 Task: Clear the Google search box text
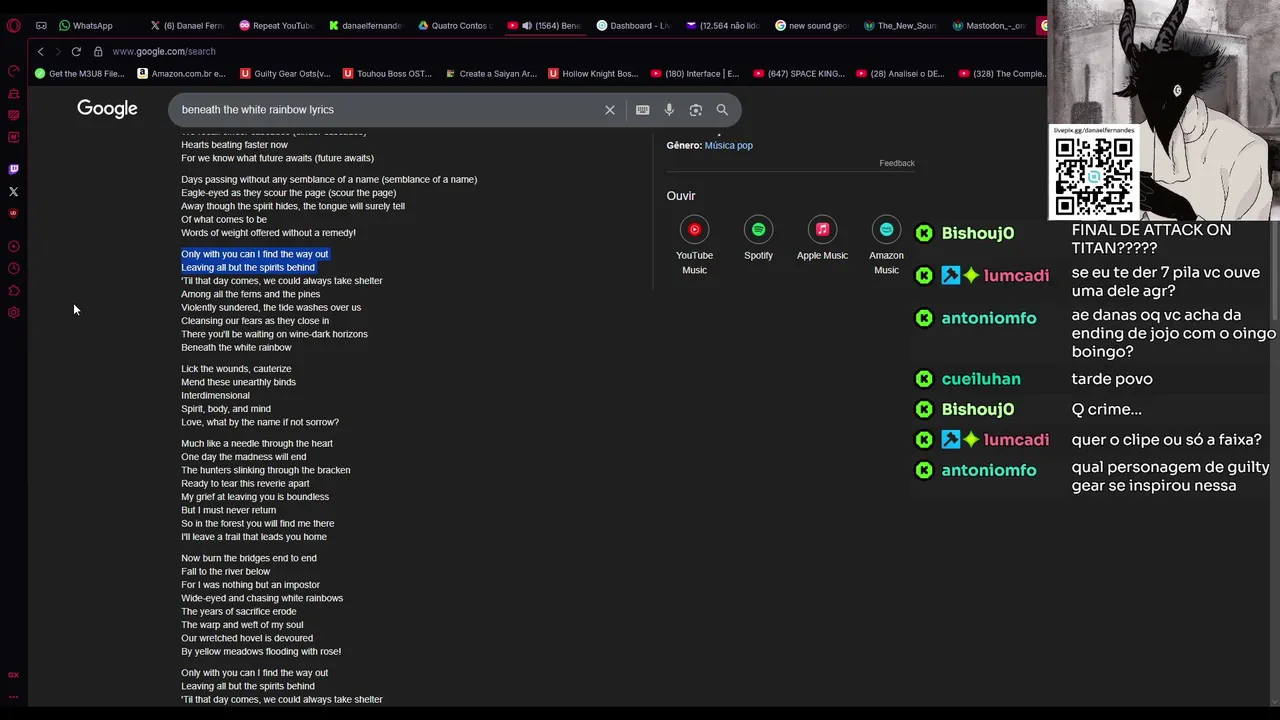[x=610, y=110]
